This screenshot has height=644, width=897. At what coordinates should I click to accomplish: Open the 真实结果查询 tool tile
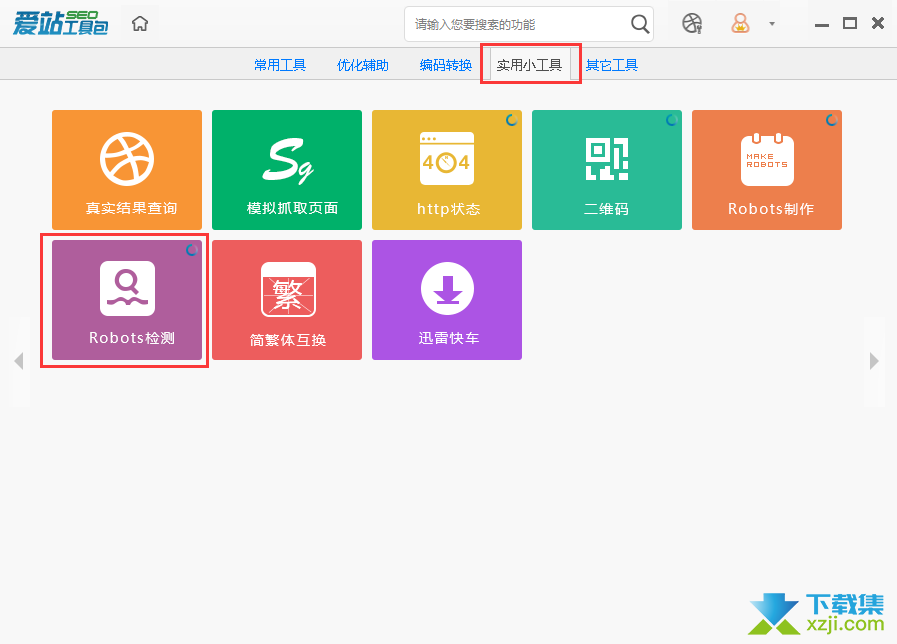[x=127, y=170]
